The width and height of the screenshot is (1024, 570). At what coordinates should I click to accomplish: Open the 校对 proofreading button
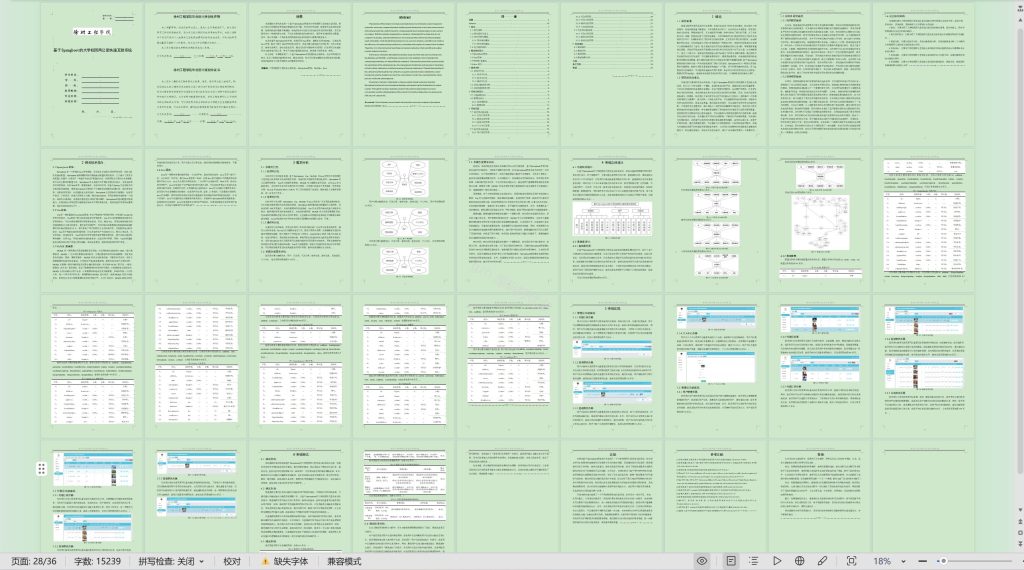232,561
